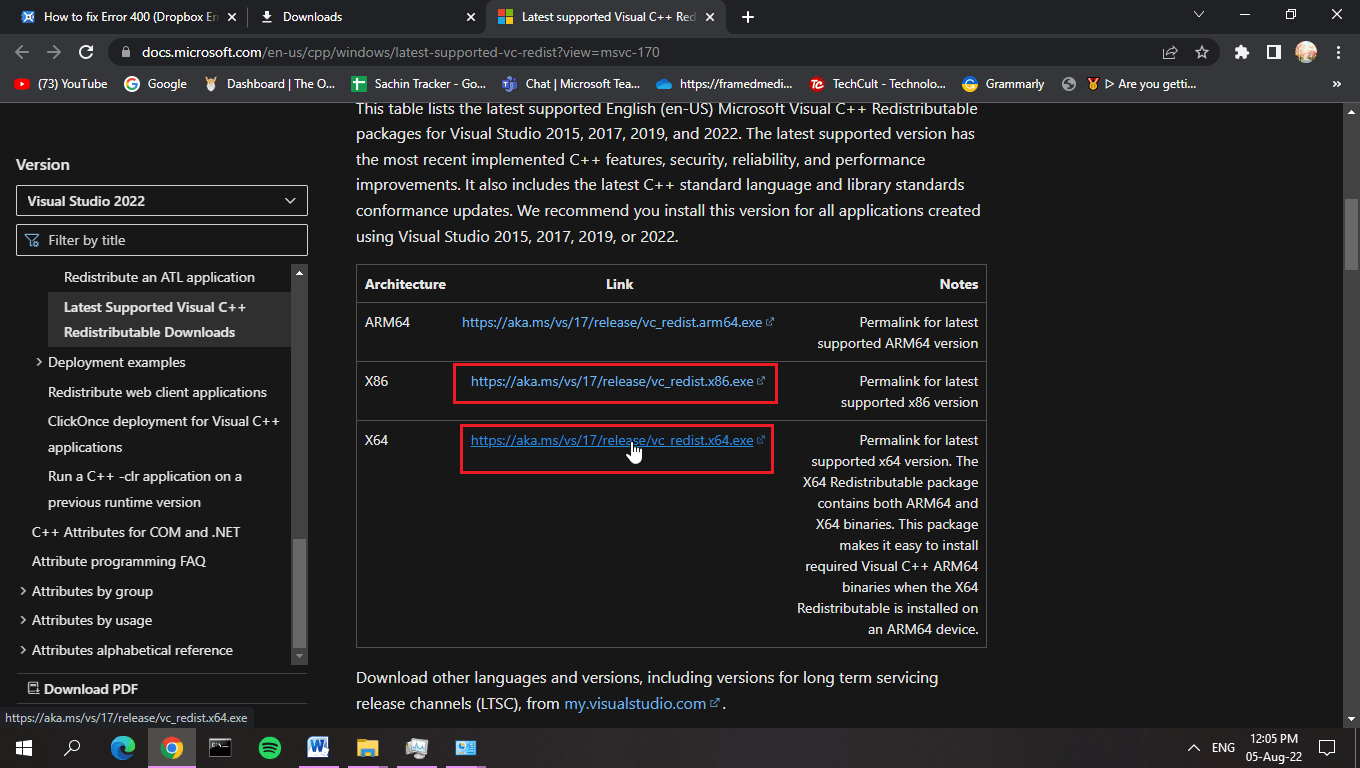
Task: Open the Chrome three-dot menu
Action: pos(1338,52)
